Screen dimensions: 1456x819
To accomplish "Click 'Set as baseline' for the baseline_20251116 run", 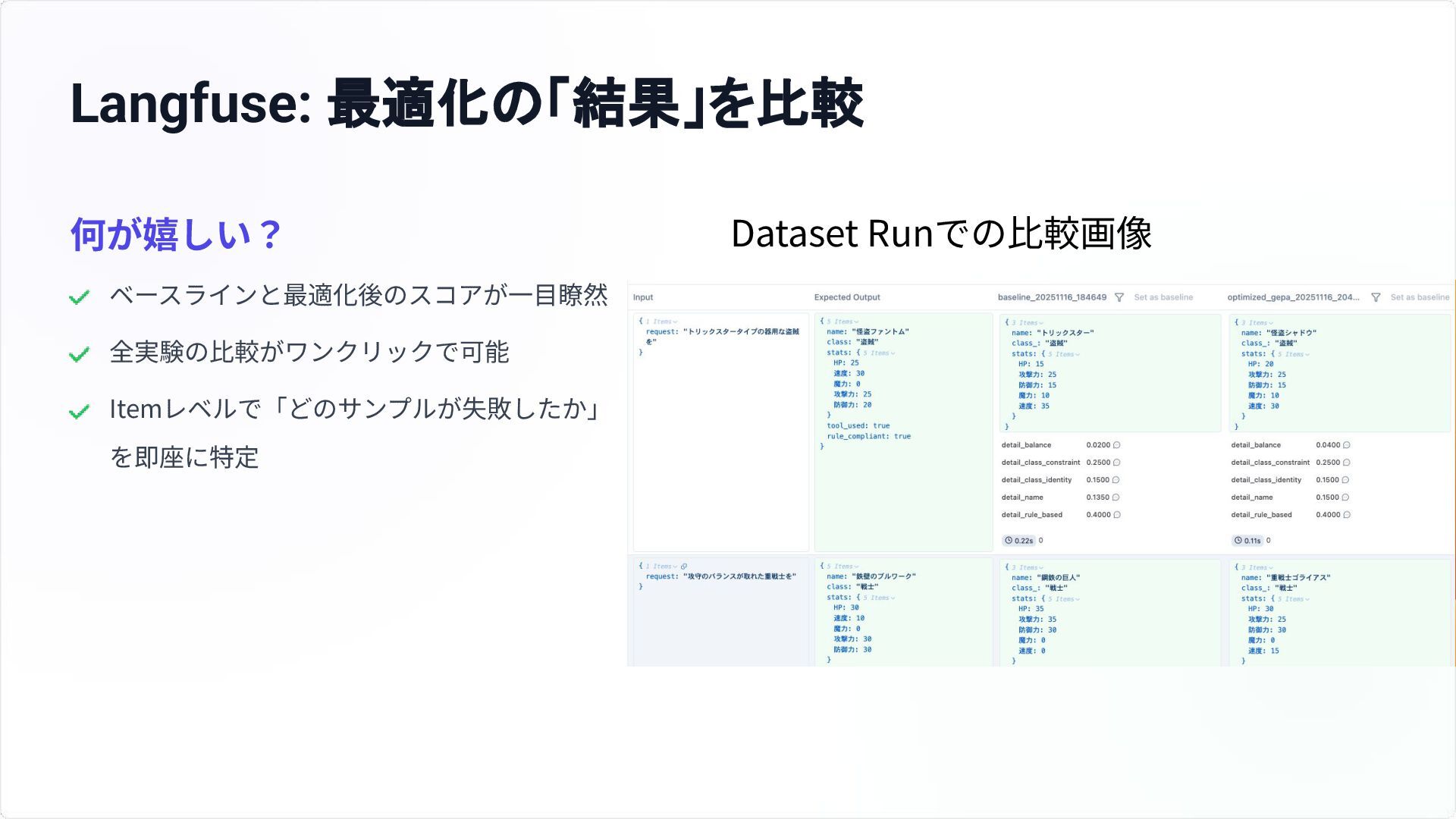I will pos(1163,297).
